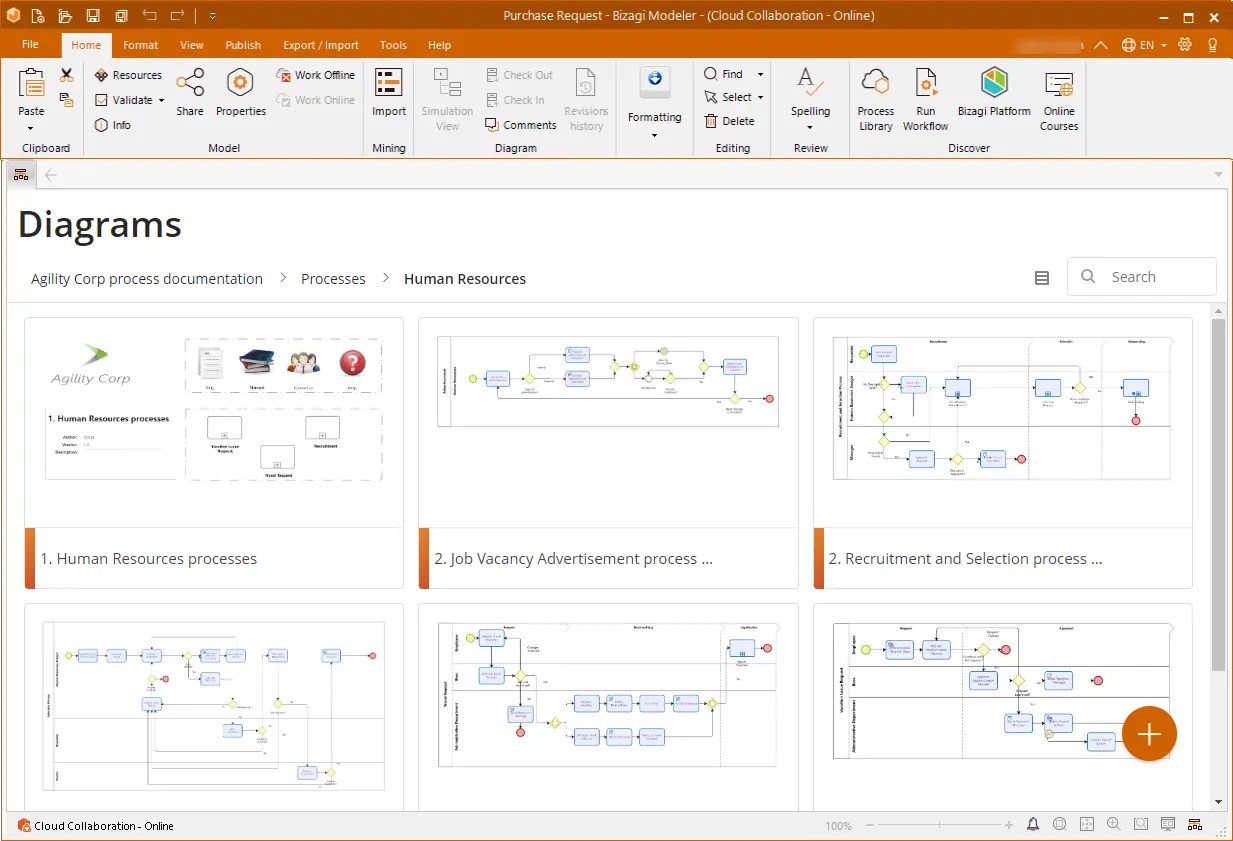This screenshot has width=1233, height=841.
Task: Click the Info button in Model group
Action: tap(113, 125)
